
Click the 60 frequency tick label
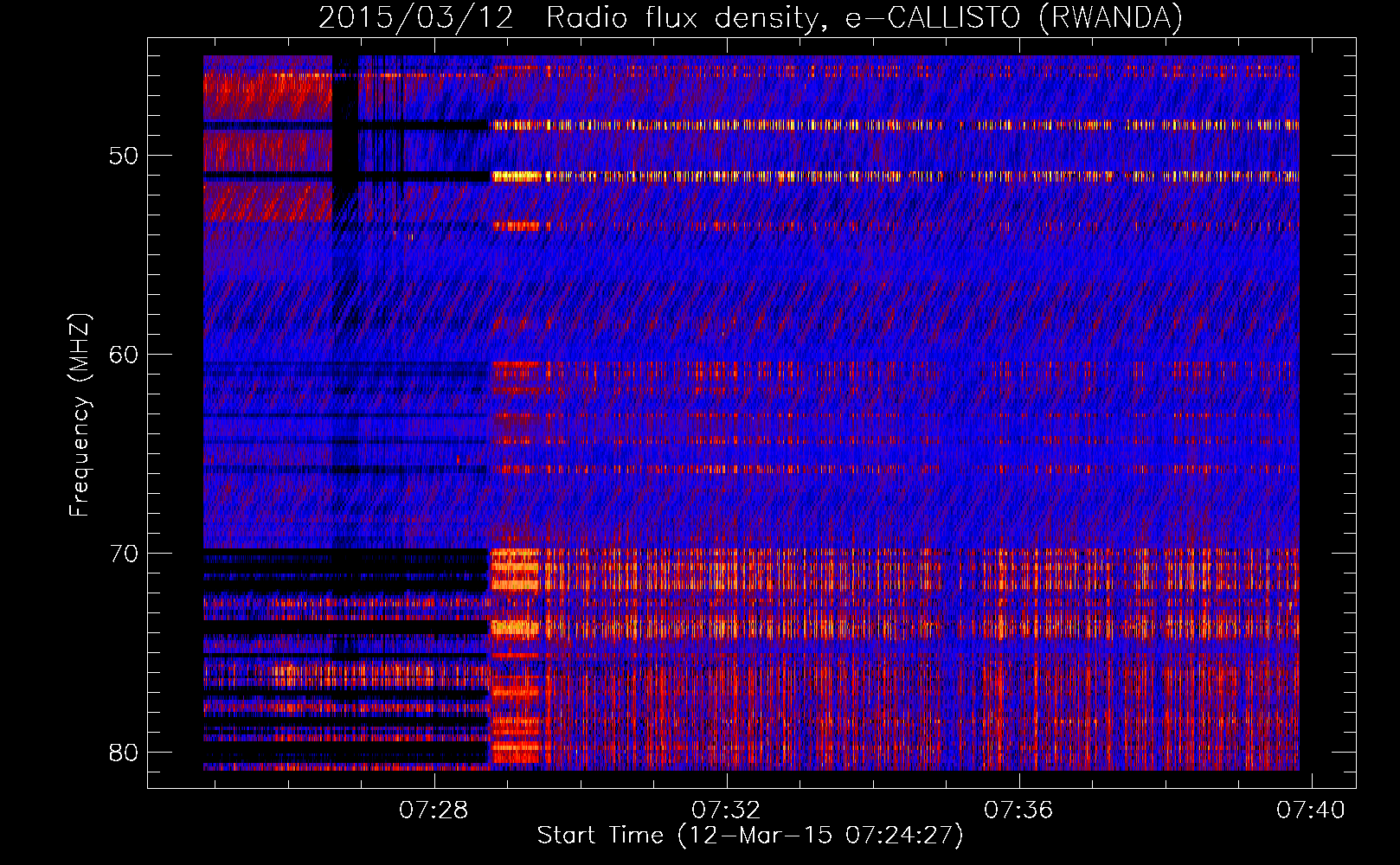[x=124, y=355]
